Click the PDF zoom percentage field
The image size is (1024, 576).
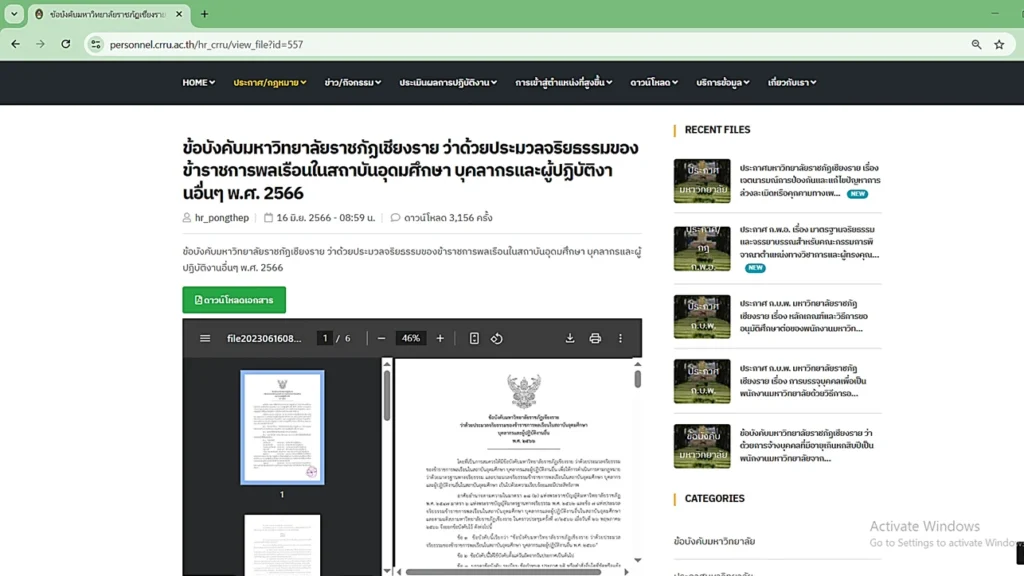pos(411,338)
